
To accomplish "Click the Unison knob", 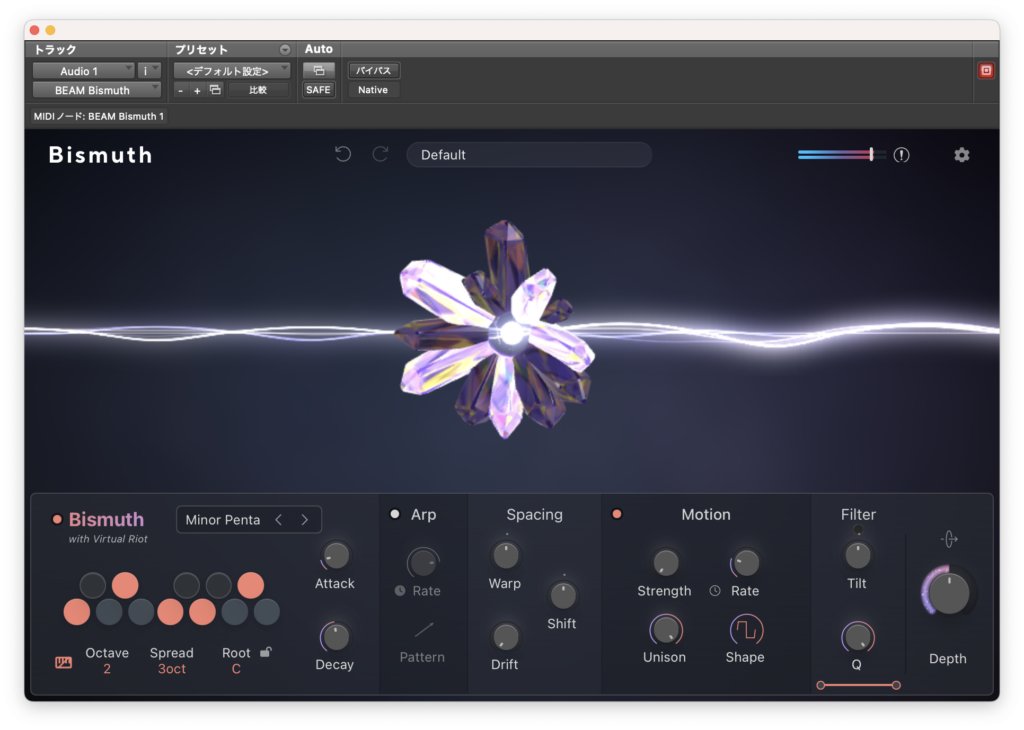I will [665, 630].
